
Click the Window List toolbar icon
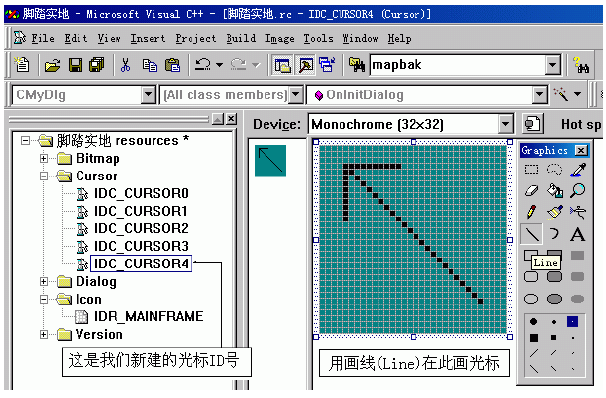point(327,65)
